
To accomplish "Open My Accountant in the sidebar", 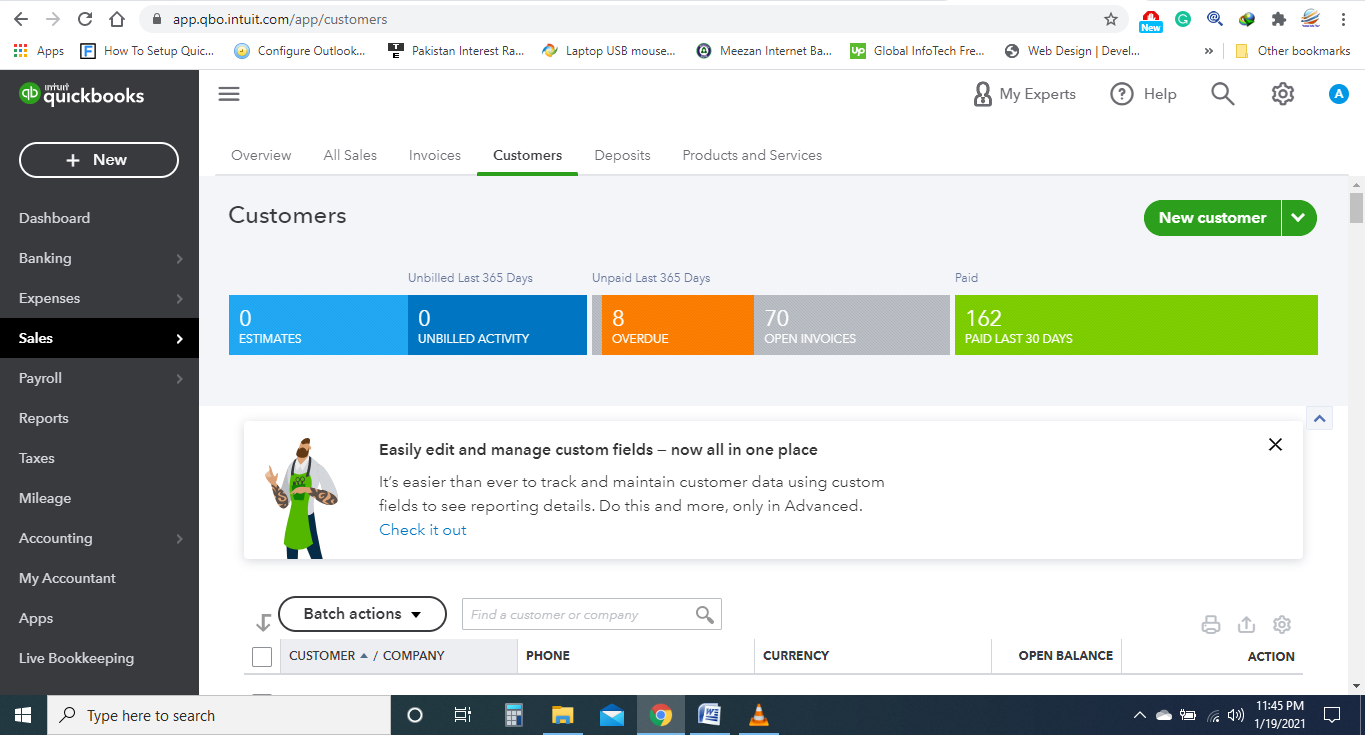I will coord(67,578).
